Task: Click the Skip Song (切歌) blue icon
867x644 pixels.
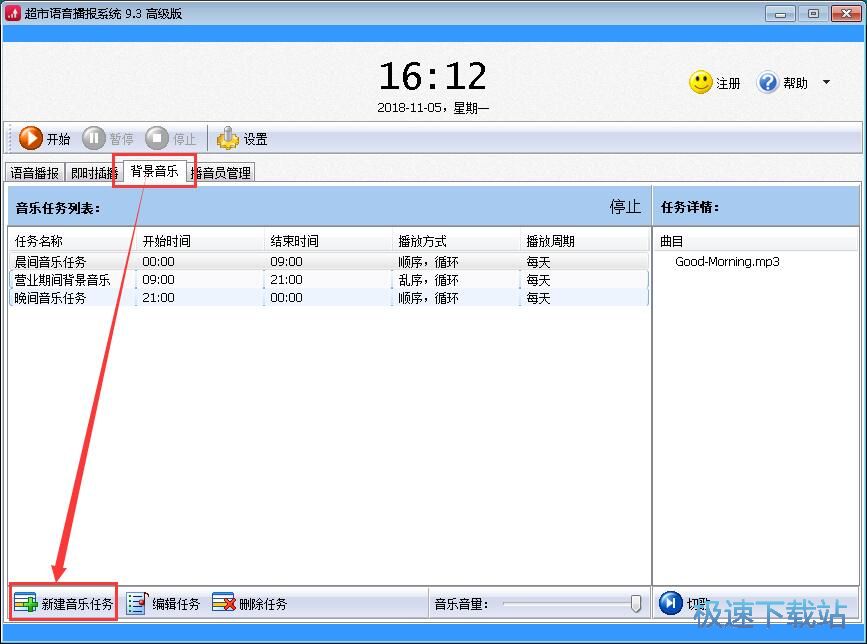Action: (x=671, y=602)
